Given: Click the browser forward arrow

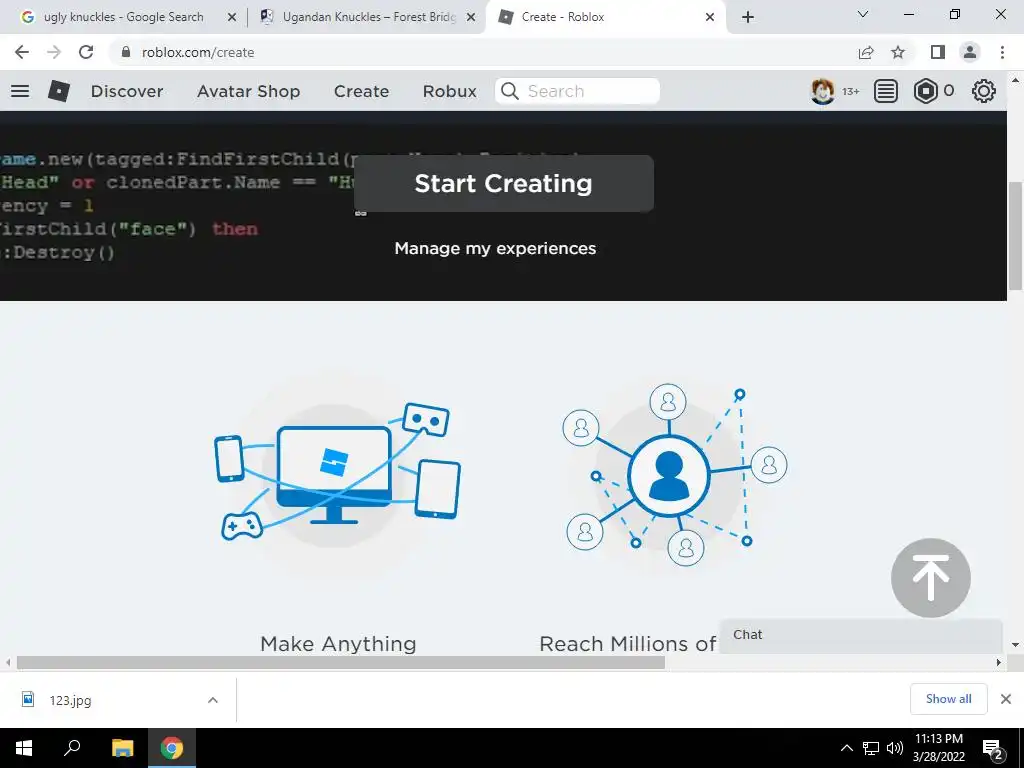Looking at the screenshot, I should [54, 52].
